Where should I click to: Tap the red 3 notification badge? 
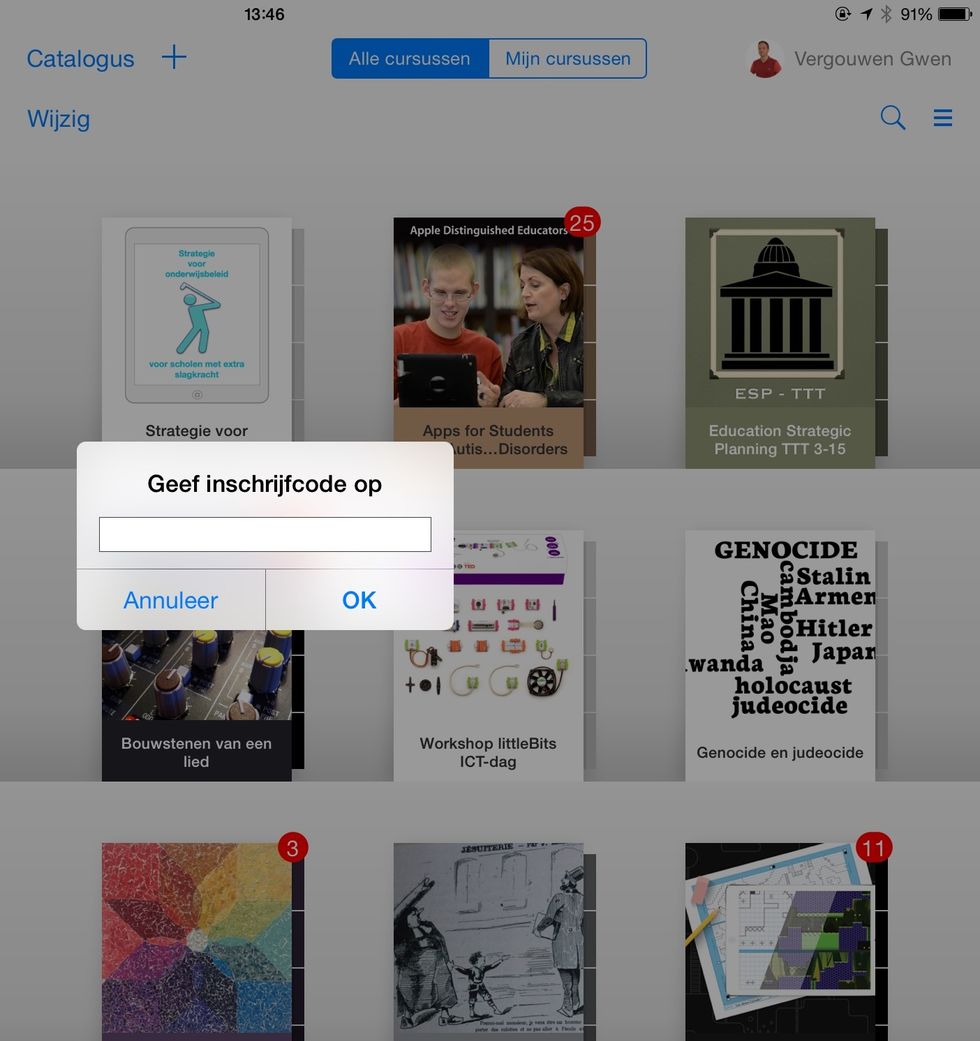(292, 848)
